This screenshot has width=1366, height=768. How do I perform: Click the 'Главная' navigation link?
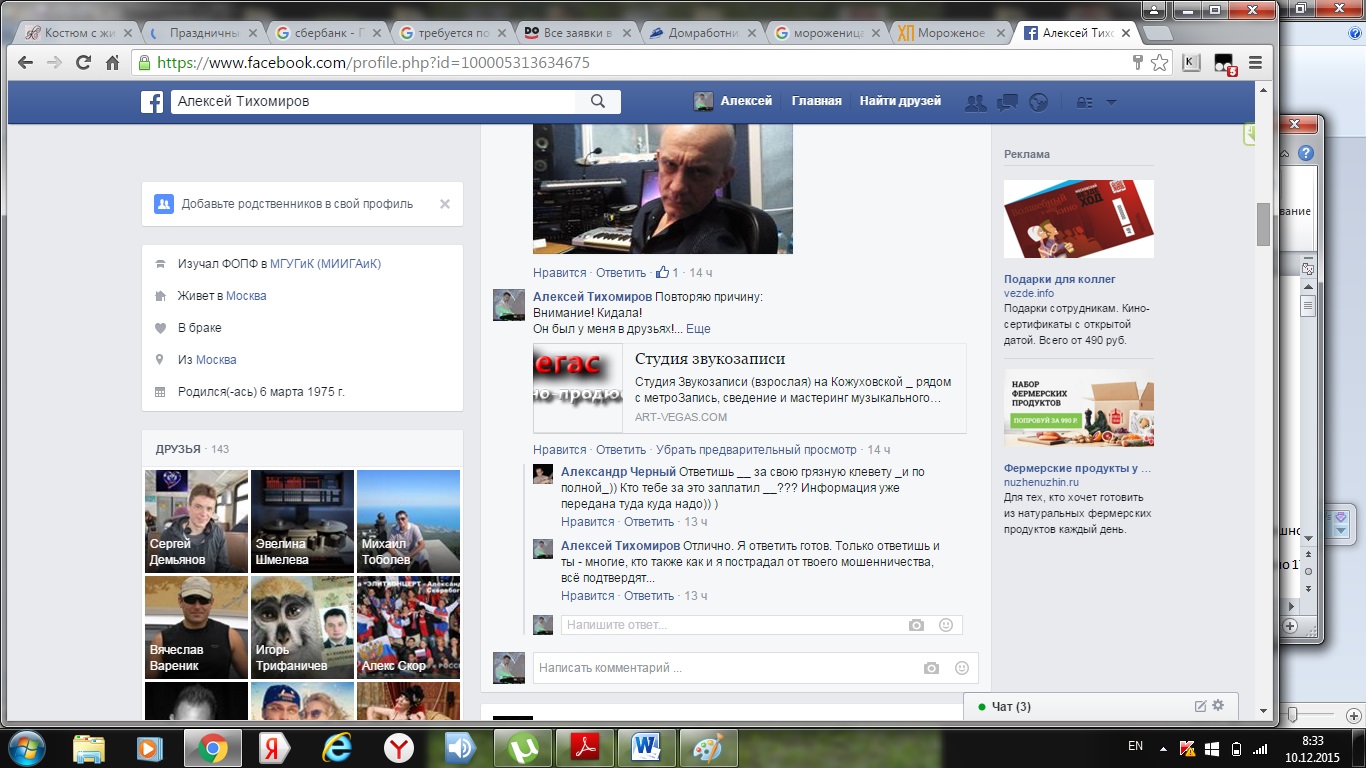pos(816,101)
